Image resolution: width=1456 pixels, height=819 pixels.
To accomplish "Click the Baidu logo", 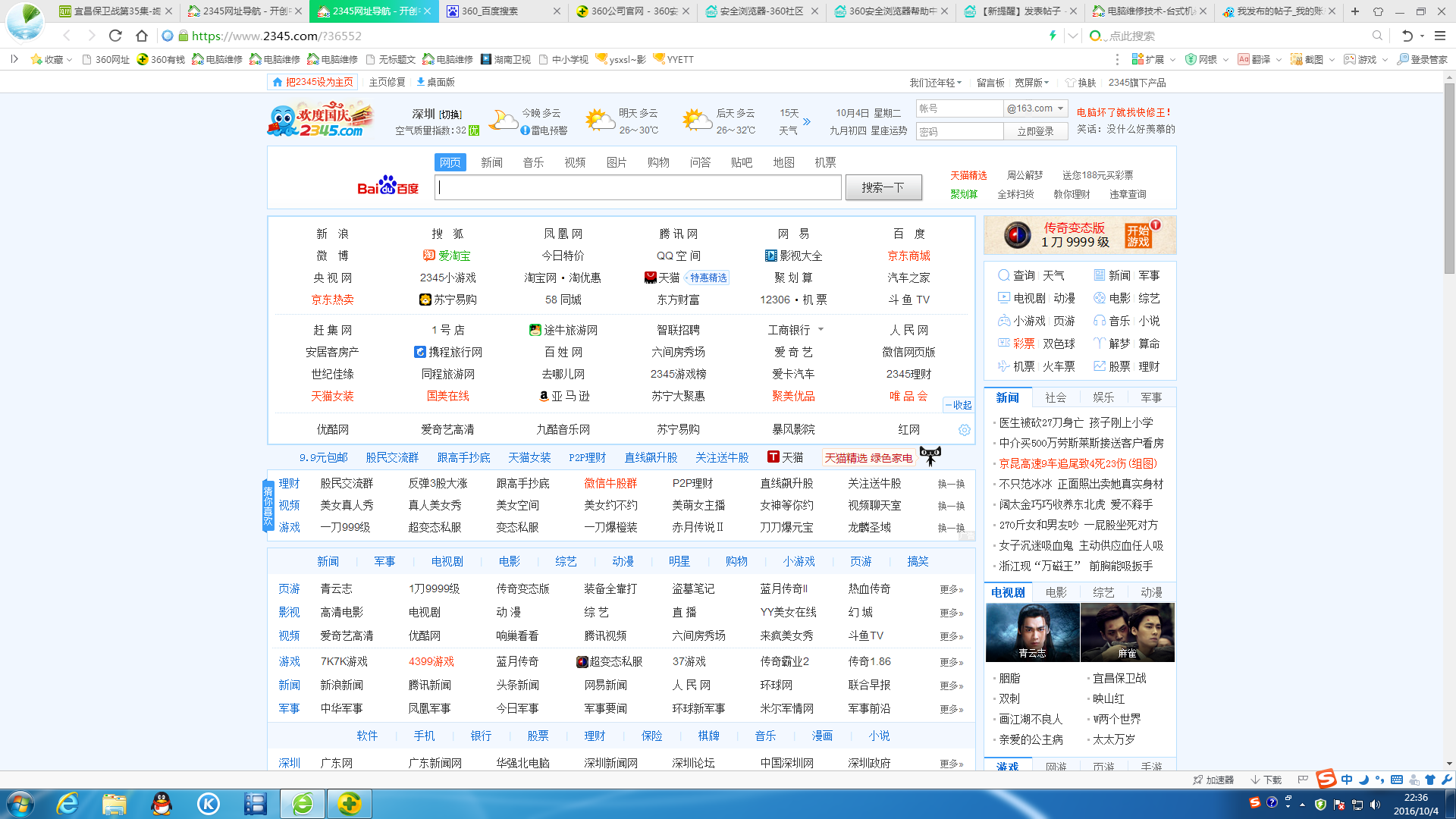I will (x=388, y=186).
